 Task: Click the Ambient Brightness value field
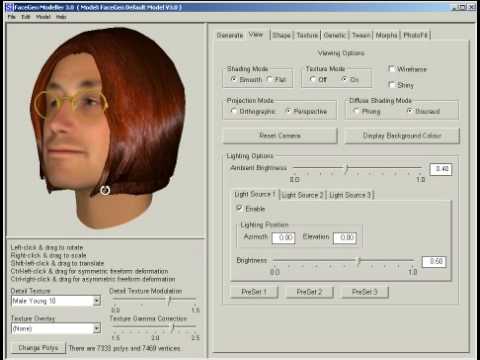[x=441, y=169]
